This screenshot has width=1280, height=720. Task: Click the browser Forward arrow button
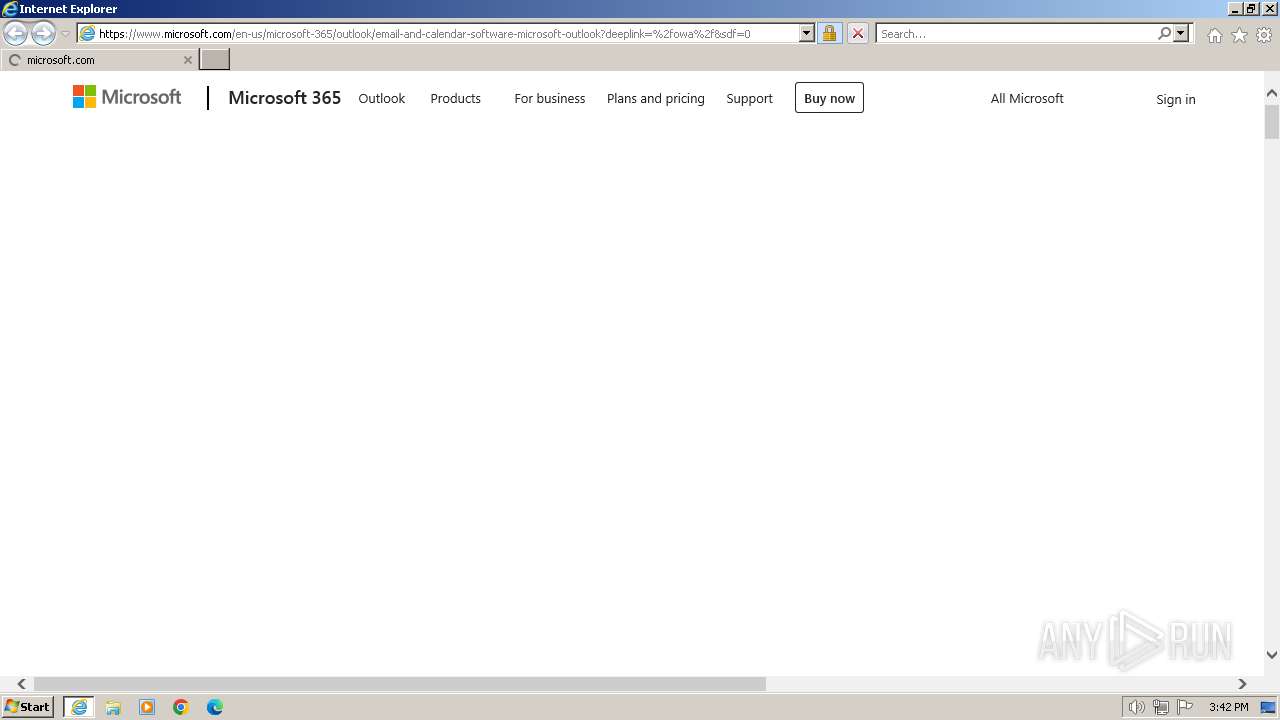[x=43, y=34]
